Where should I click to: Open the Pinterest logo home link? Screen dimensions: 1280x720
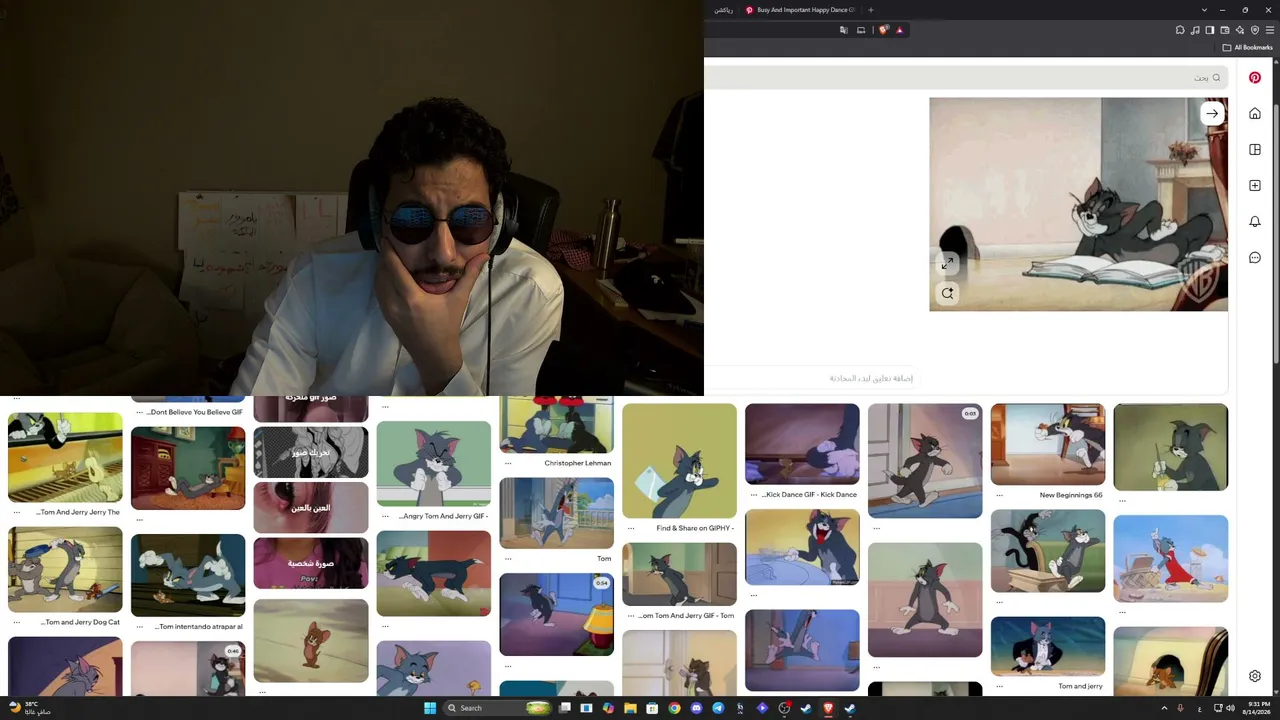click(x=1255, y=78)
